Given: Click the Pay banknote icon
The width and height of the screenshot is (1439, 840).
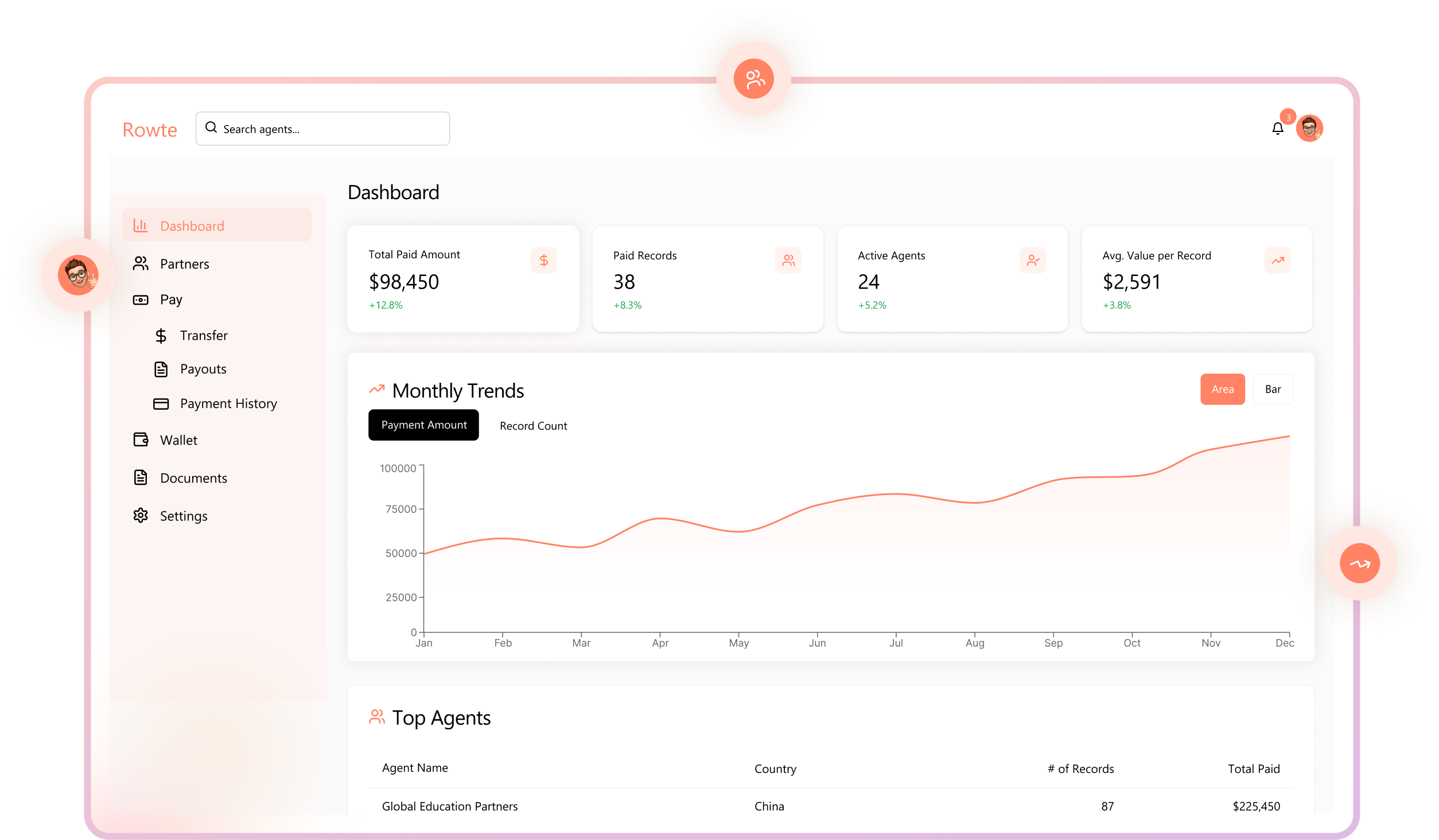Looking at the screenshot, I should pyautogui.click(x=141, y=300).
